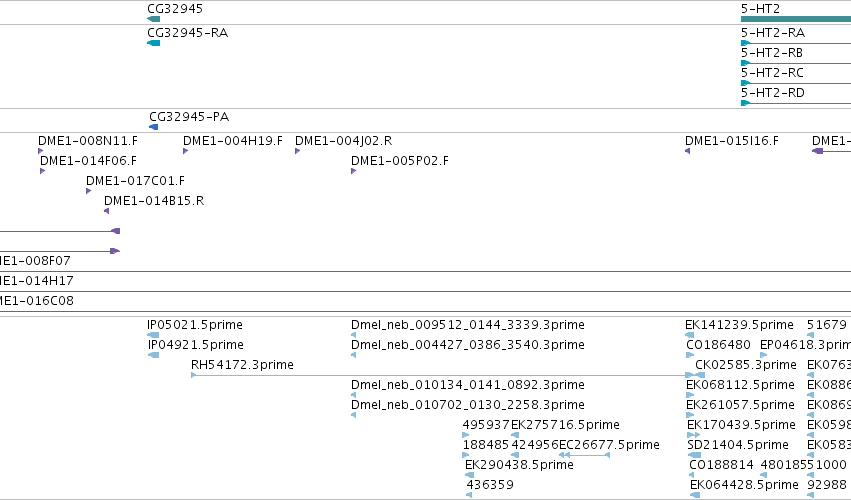Select the CG32945 gene label
Screen dimensions: 851x500
point(175,9)
